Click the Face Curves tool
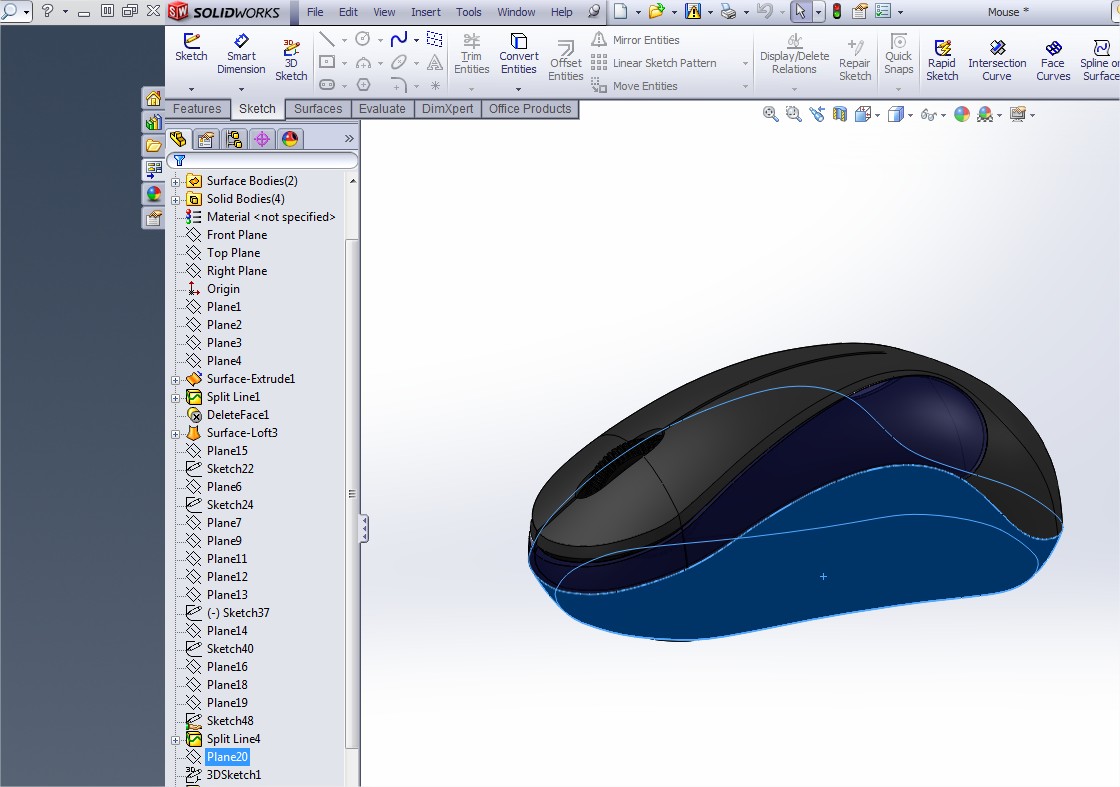Screen dimensions: 1120x787 pyautogui.click(x=1053, y=60)
